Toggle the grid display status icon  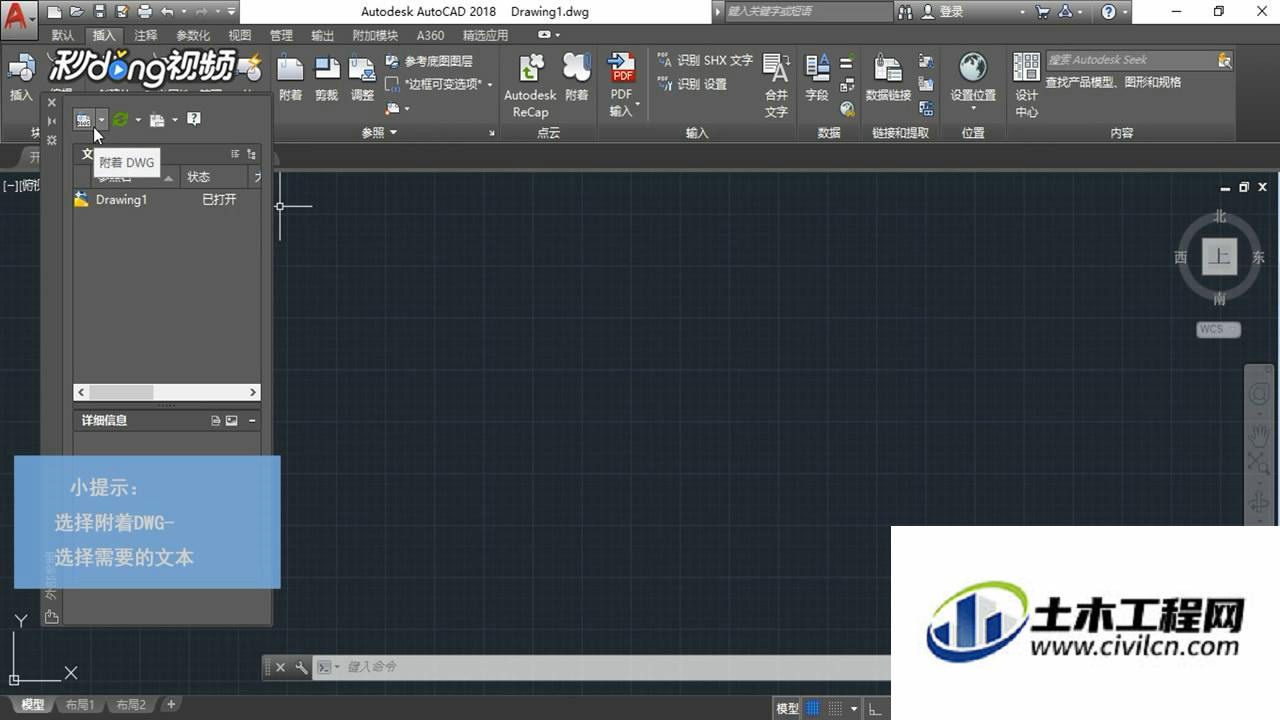tap(813, 708)
